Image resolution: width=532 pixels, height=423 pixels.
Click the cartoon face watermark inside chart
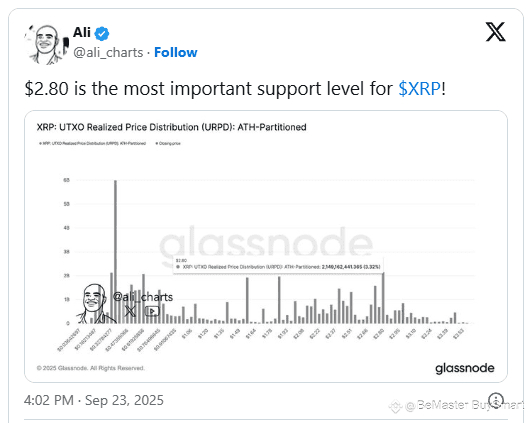[93, 303]
